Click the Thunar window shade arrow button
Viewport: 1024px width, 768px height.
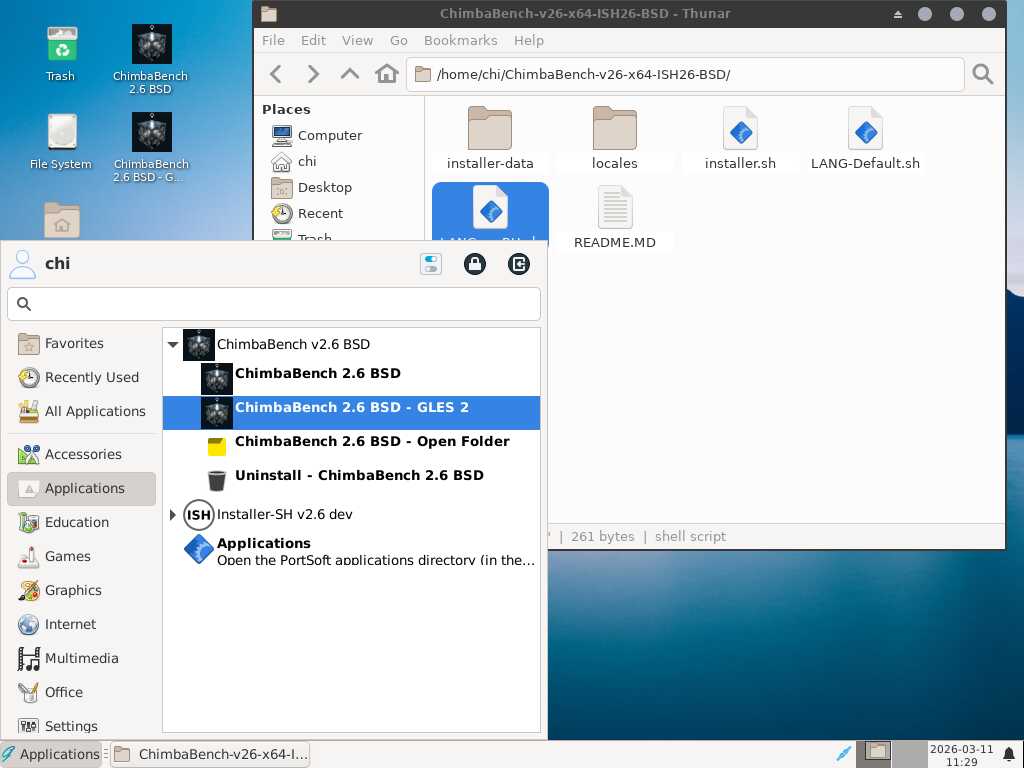898,14
